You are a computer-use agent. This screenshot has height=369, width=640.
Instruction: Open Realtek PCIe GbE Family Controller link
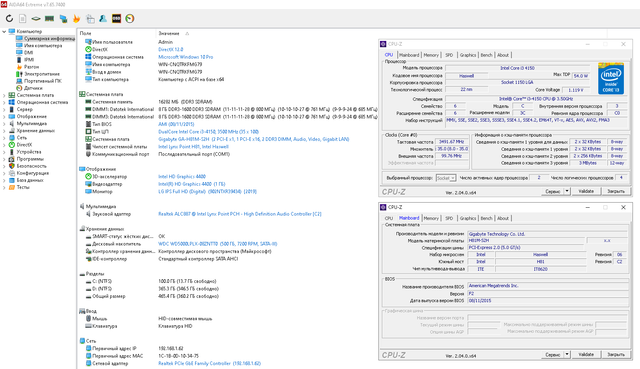[x=209, y=363]
